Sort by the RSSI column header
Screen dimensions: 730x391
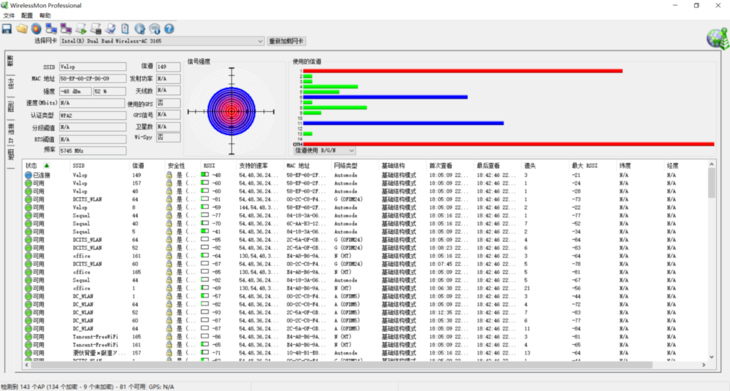(x=218, y=165)
